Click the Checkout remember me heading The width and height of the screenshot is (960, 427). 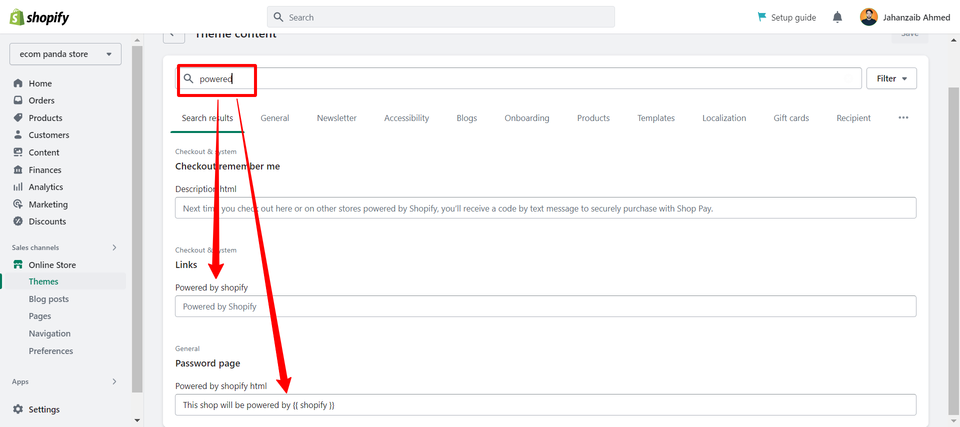pyautogui.click(x=228, y=166)
